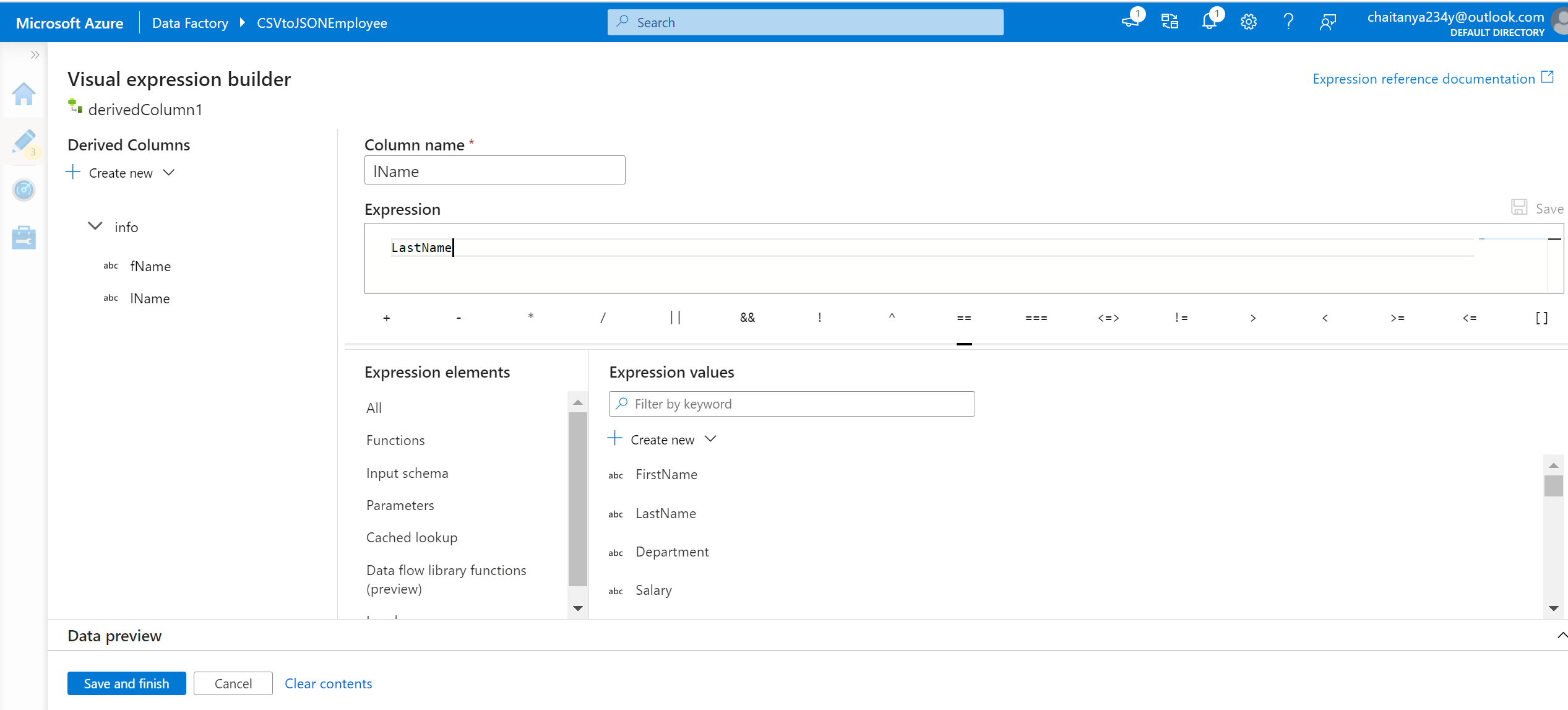Select Input schema expression elements
Viewport: 1568px width, 710px height.
tap(407, 473)
